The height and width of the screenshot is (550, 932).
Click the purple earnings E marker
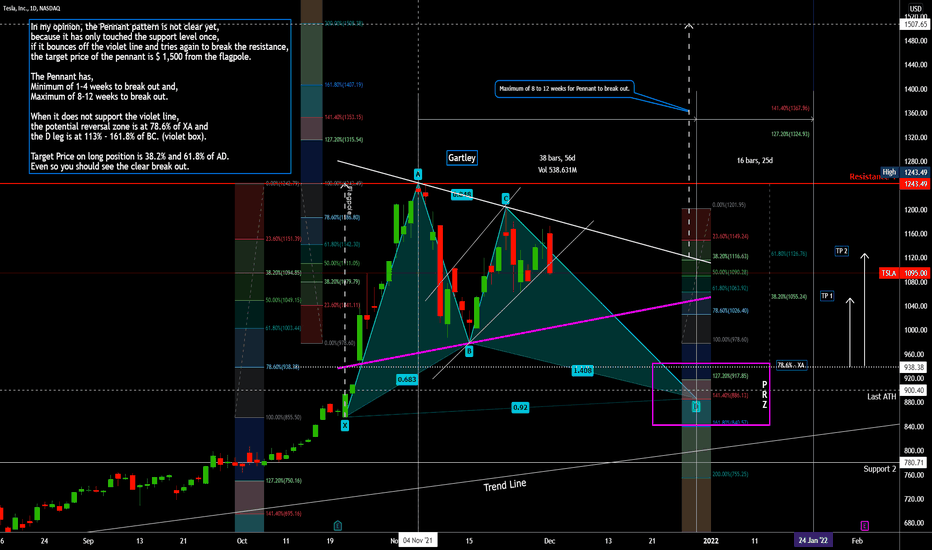coord(864,526)
